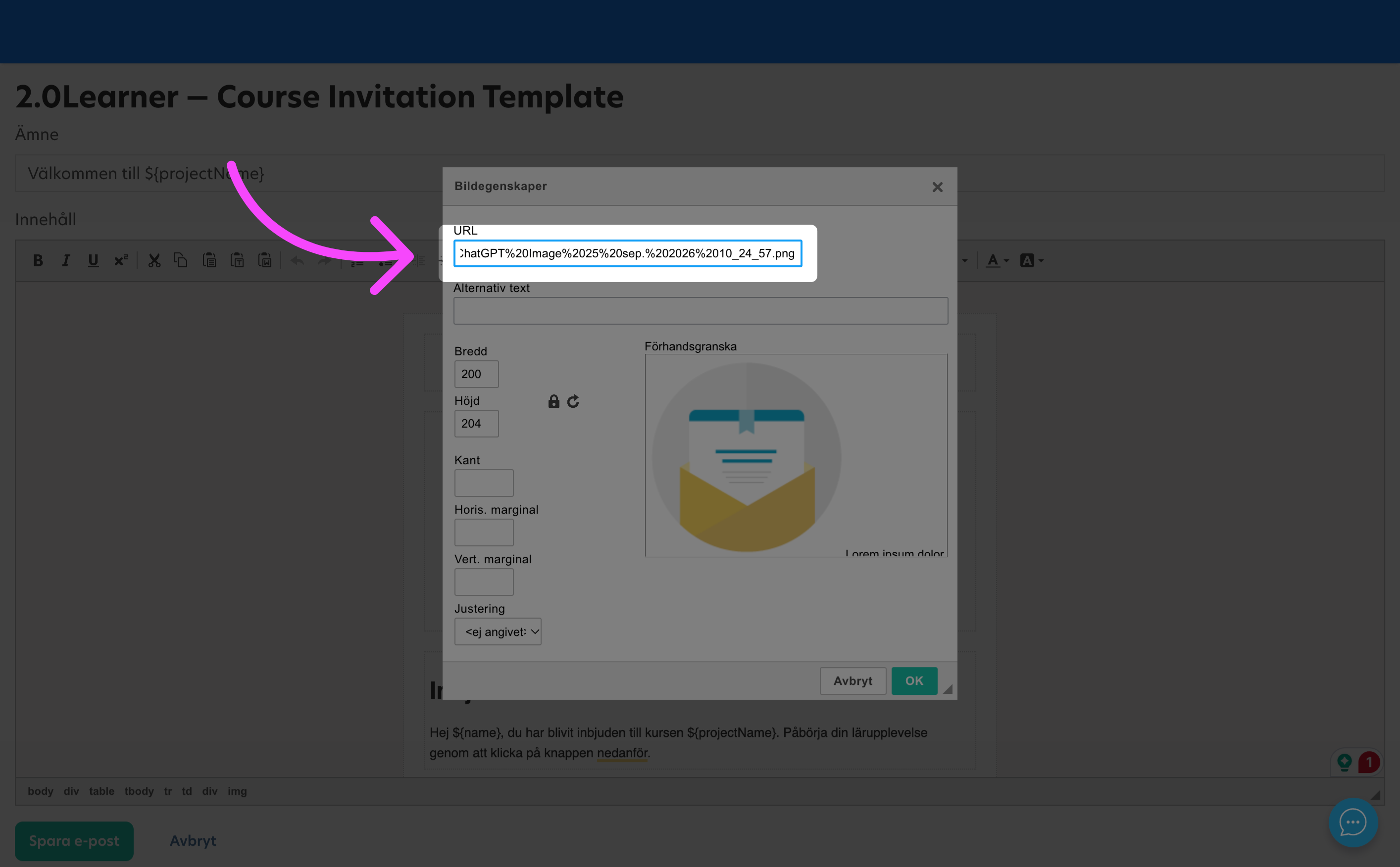Close the Bildegenskaper dialog
The width and height of the screenshot is (1400, 867).
click(938, 187)
